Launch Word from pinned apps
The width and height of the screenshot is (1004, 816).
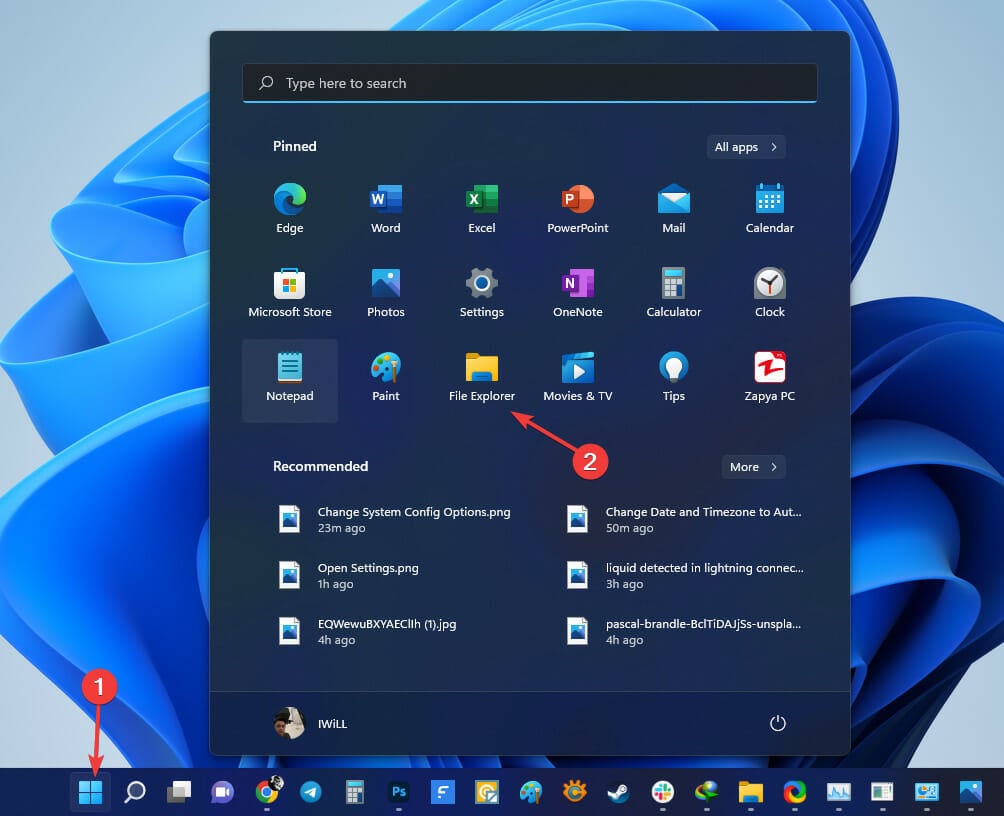[385, 209]
